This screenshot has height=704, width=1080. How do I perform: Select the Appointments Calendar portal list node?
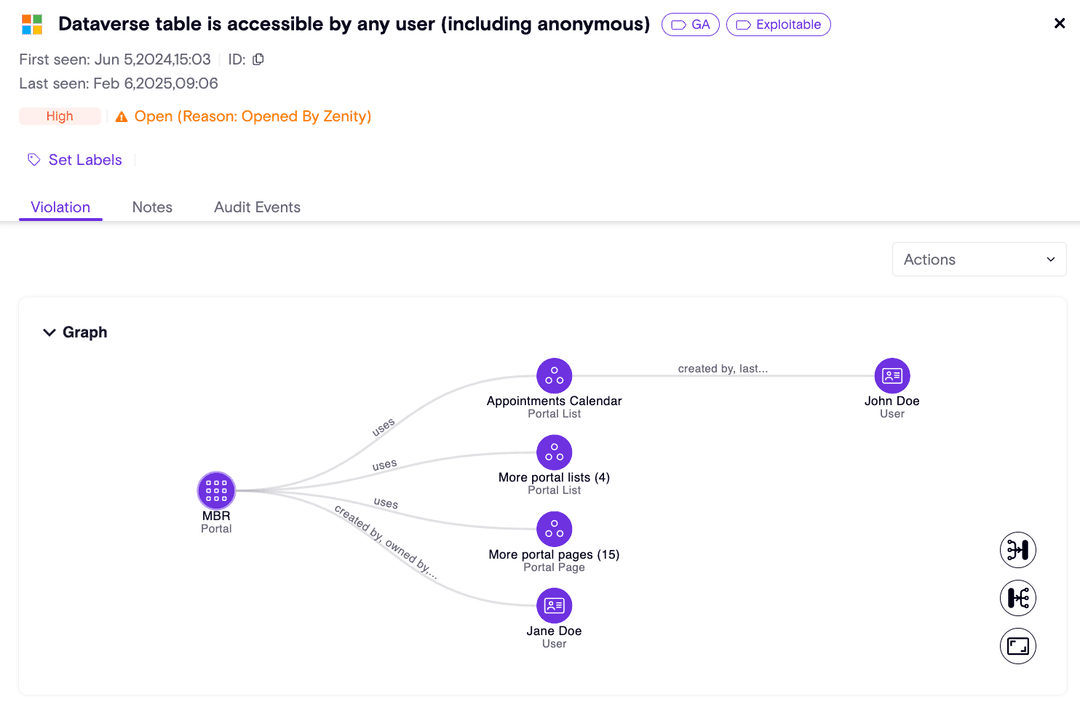[x=554, y=376]
